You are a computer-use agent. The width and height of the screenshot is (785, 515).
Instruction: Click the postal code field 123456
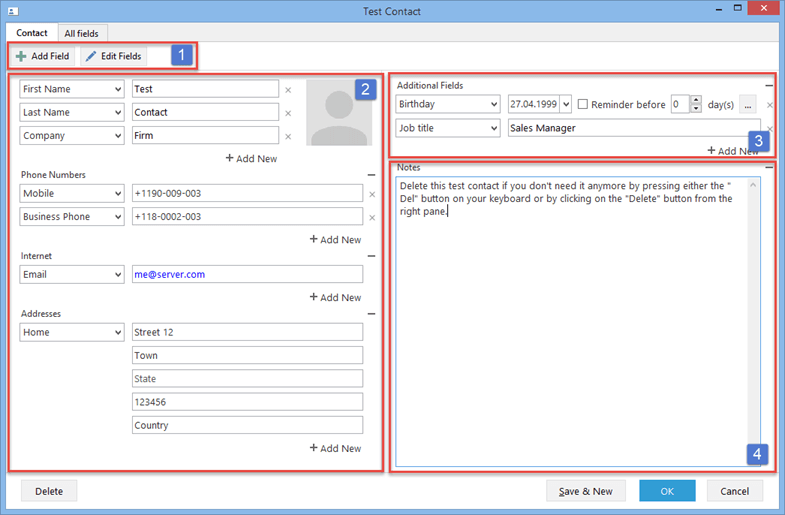pyautogui.click(x=247, y=402)
